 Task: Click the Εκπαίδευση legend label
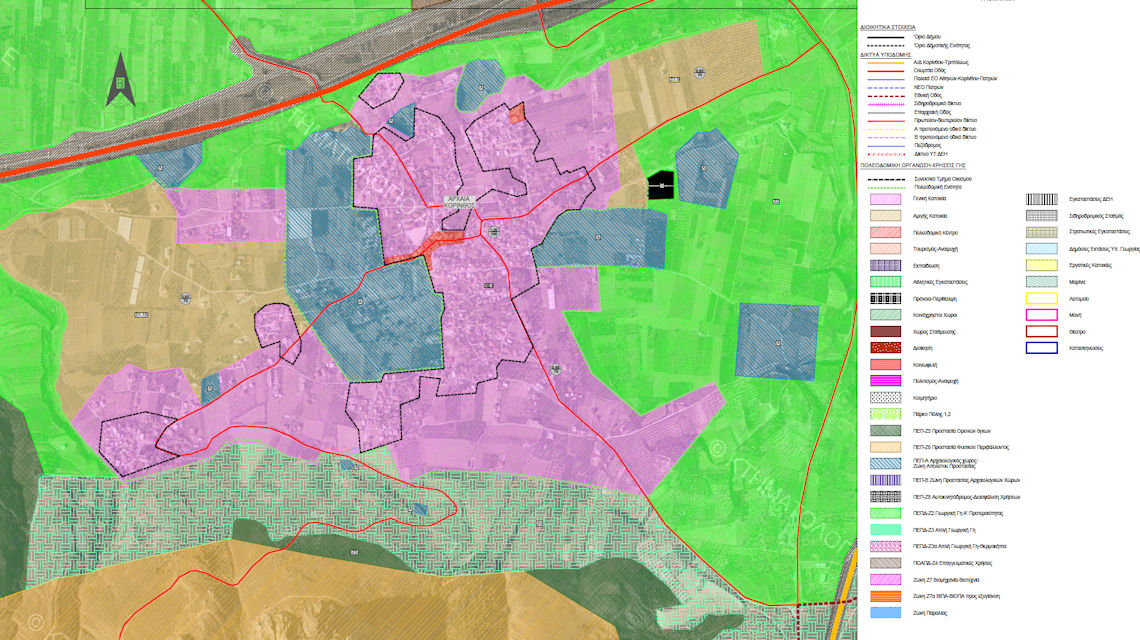(926, 265)
